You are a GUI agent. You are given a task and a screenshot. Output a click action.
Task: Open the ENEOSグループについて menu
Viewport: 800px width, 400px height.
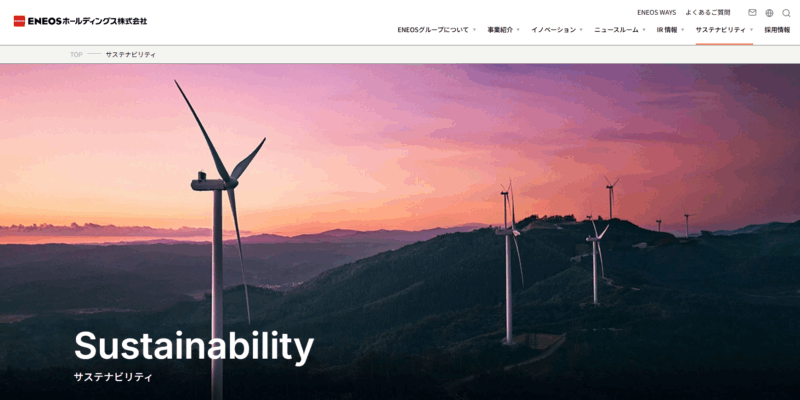[433, 30]
